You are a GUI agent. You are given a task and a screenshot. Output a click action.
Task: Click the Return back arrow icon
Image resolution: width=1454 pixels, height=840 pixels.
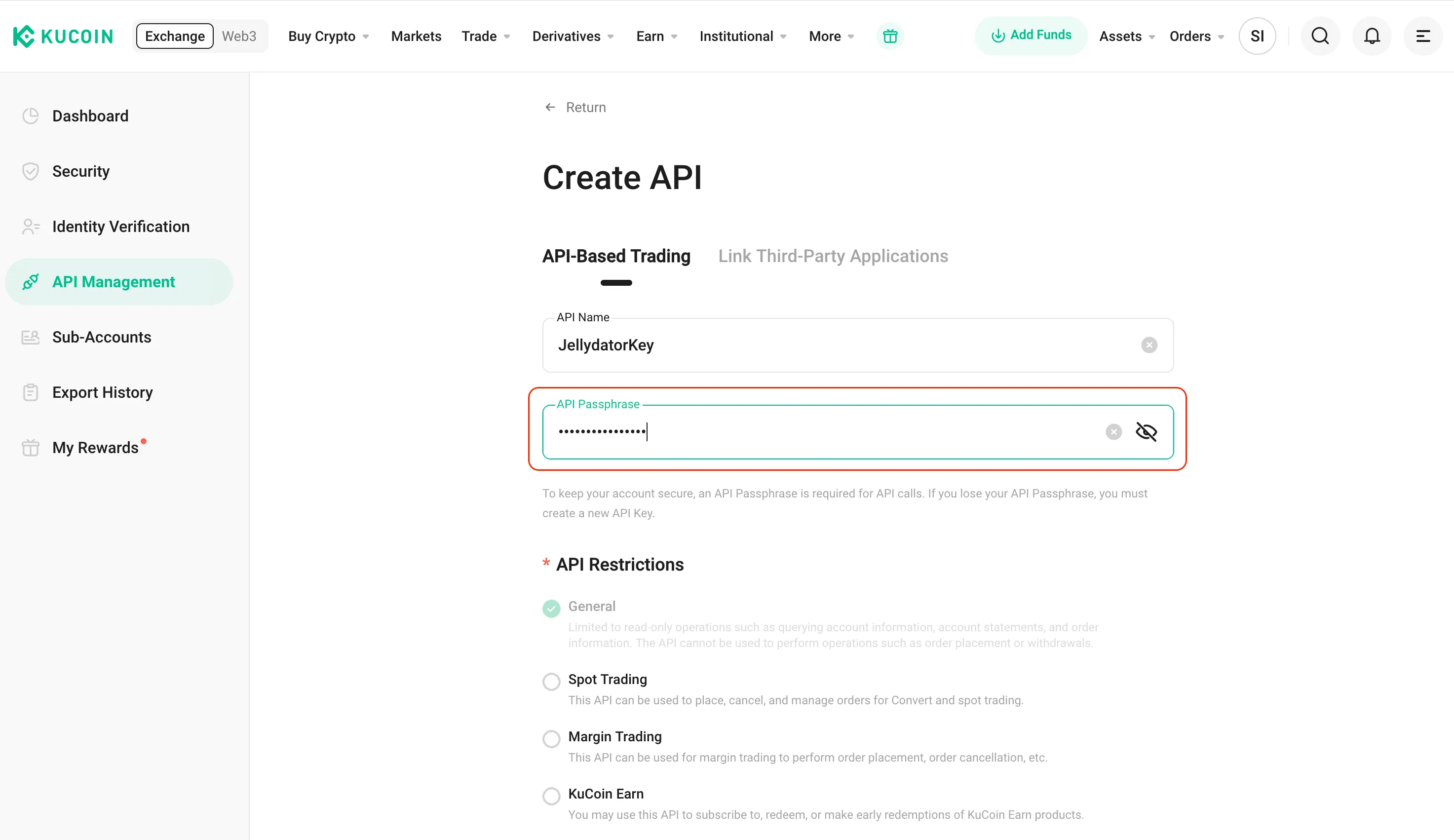(x=550, y=107)
